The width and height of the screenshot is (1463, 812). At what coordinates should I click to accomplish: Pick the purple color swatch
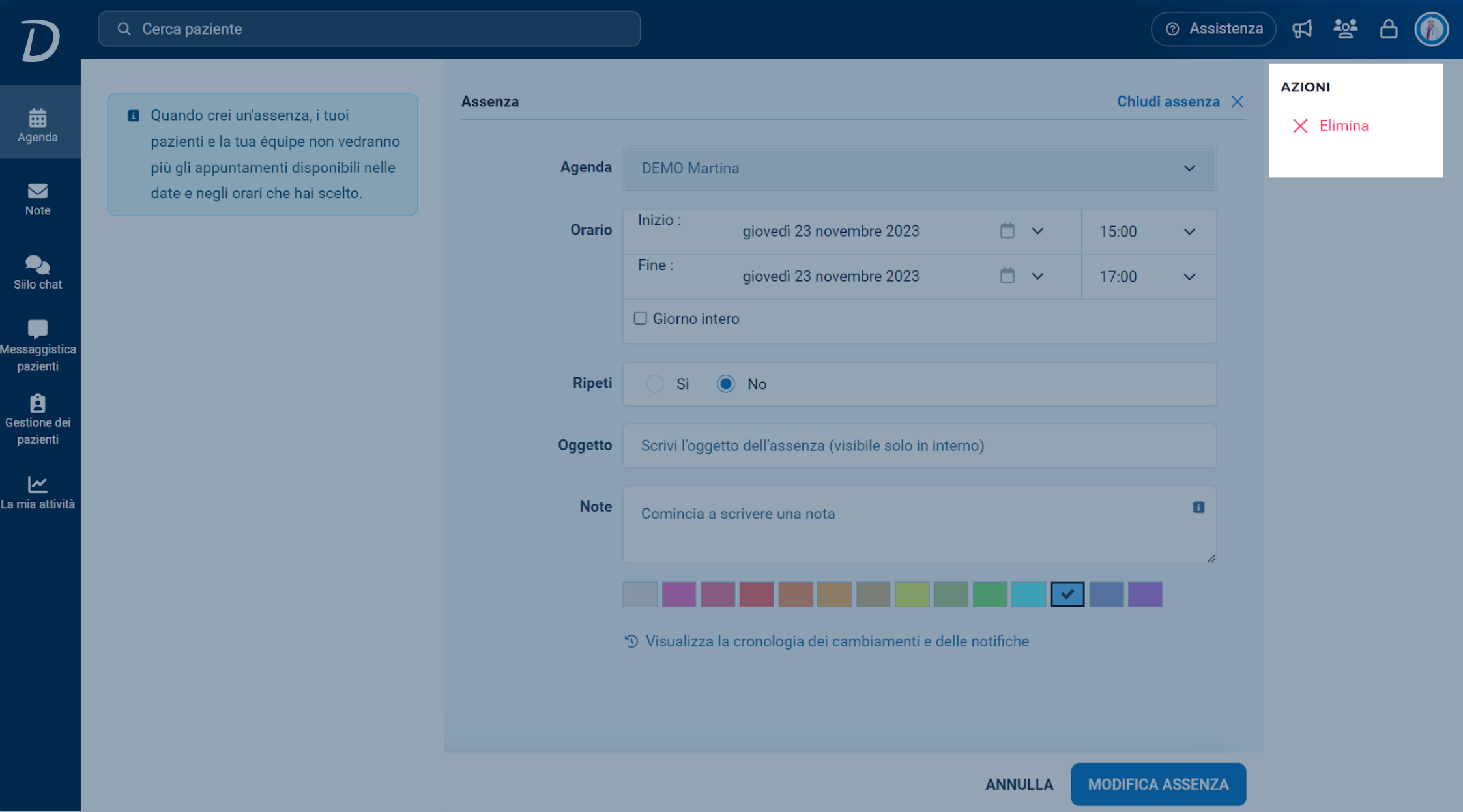(679, 594)
